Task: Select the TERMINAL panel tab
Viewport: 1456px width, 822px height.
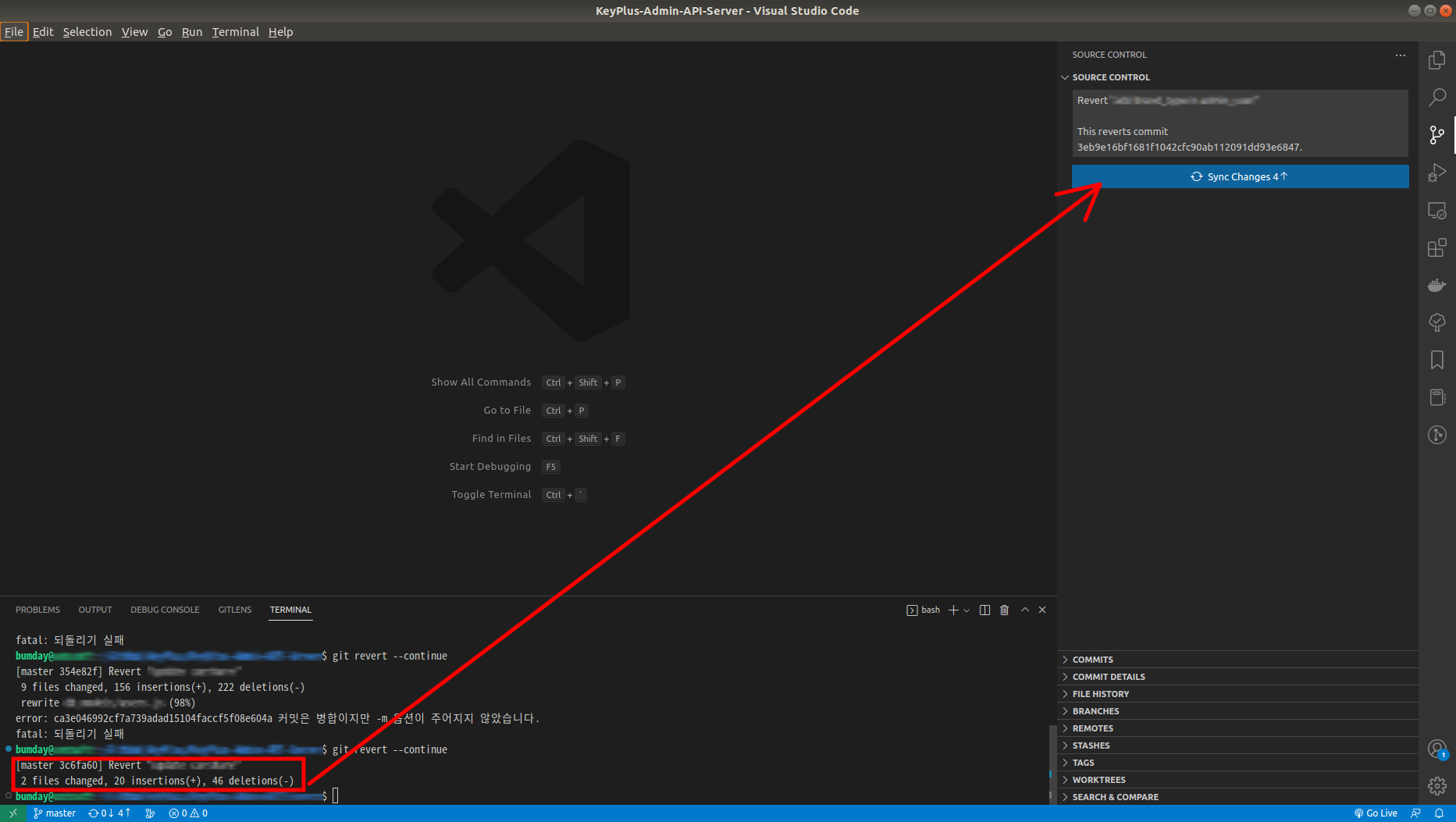Action: click(290, 610)
